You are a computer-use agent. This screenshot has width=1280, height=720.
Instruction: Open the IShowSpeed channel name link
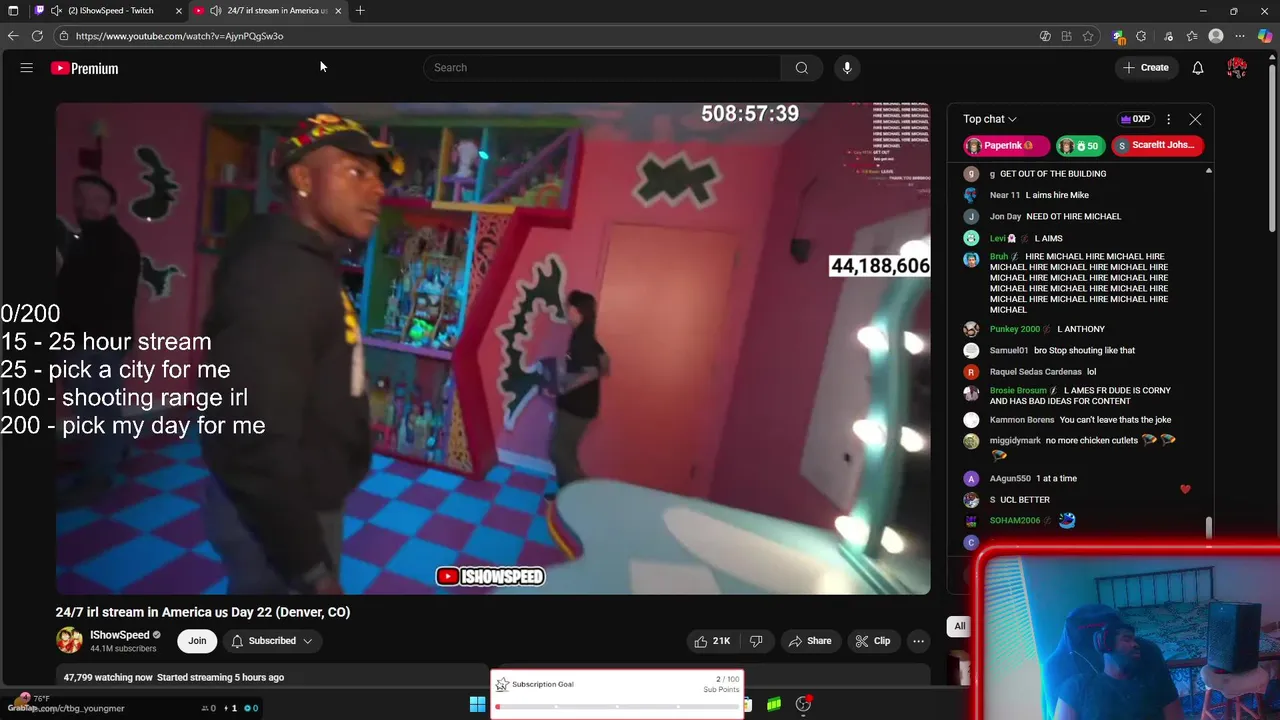click(x=119, y=635)
